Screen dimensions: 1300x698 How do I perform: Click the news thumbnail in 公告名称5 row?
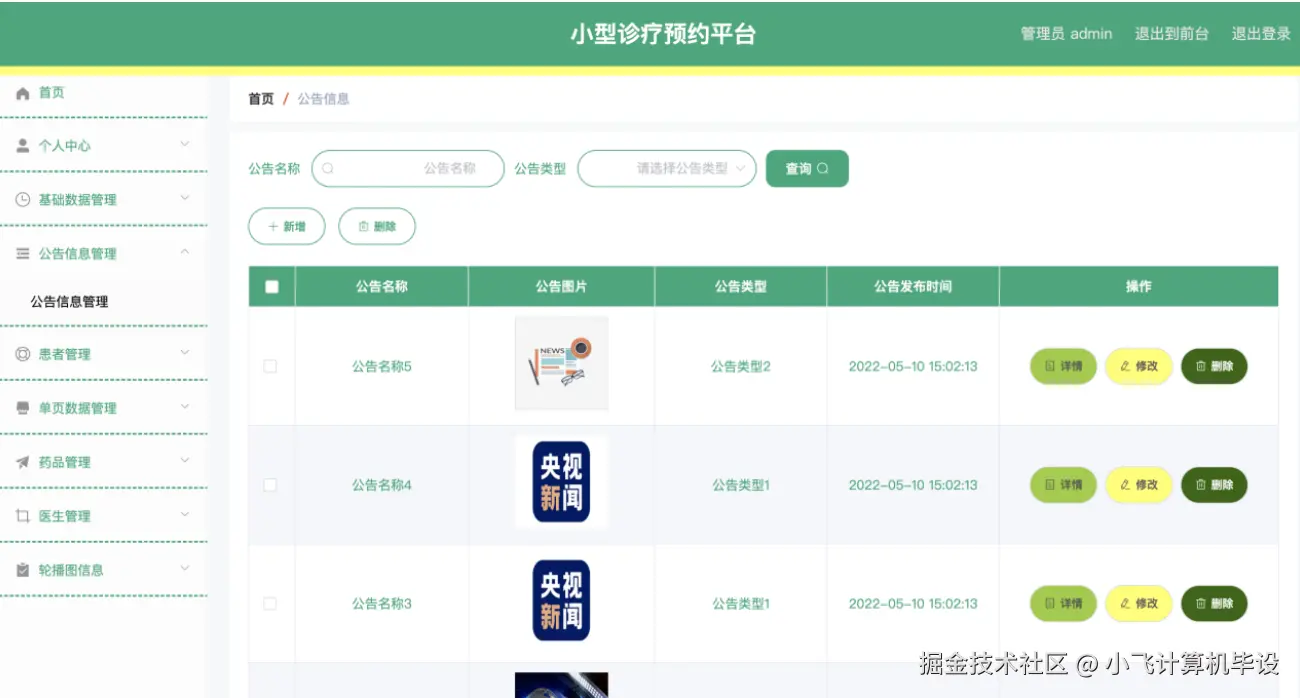click(x=561, y=363)
